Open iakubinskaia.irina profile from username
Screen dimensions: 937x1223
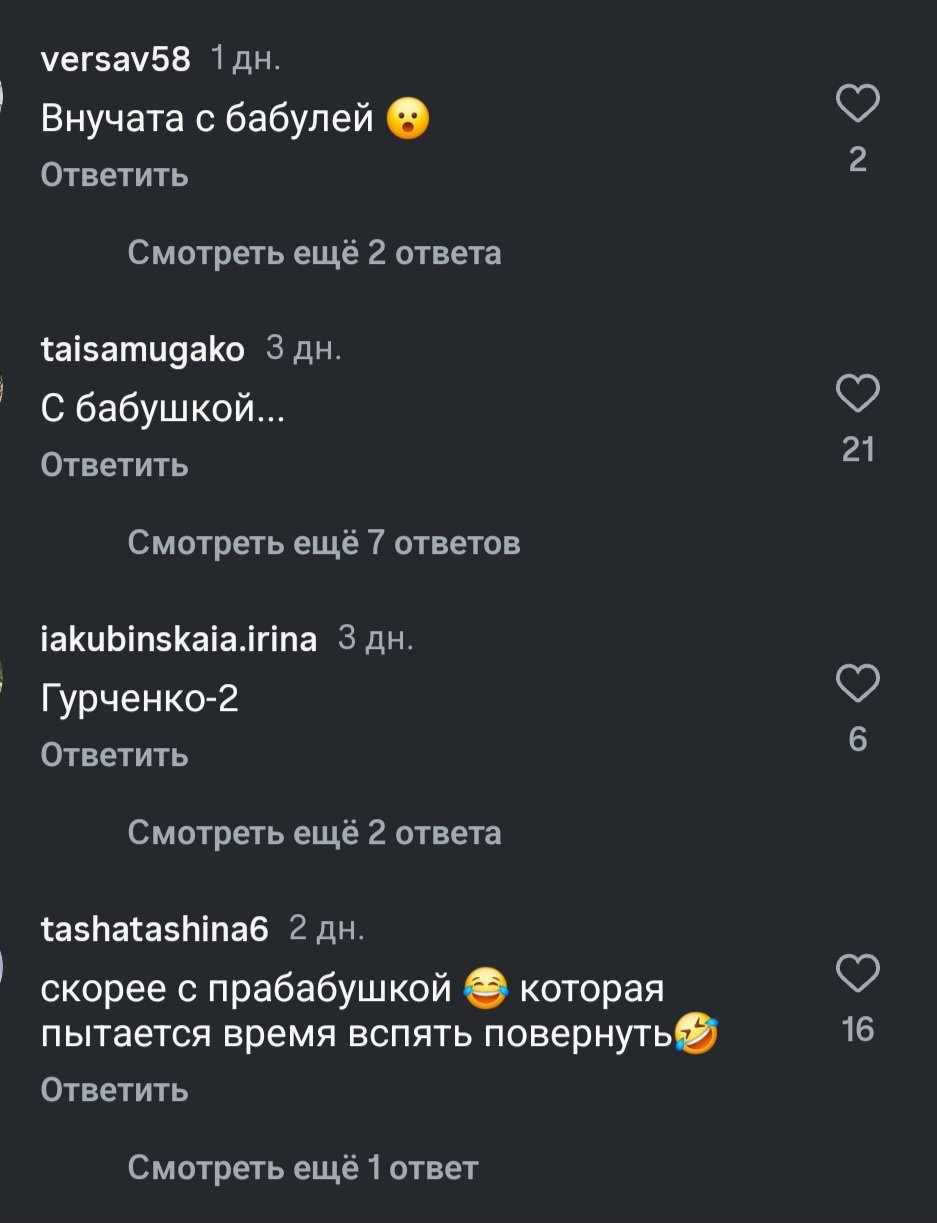179,640
